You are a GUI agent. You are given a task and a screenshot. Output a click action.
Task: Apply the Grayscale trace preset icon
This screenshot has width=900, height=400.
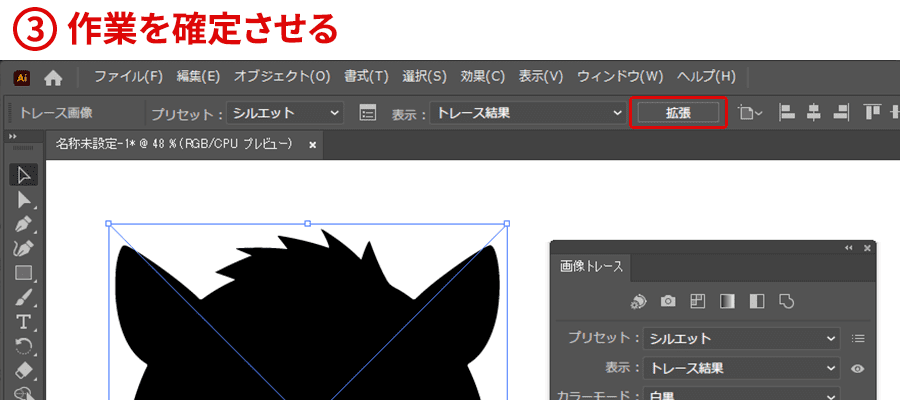pyautogui.click(x=727, y=301)
